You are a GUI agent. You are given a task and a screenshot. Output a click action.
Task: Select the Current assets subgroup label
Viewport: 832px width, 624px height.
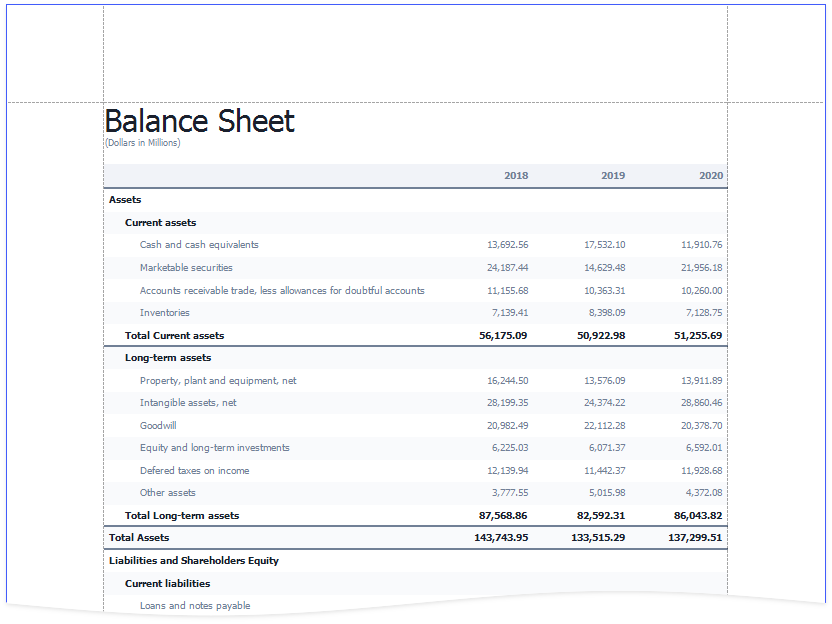(160, 223)
